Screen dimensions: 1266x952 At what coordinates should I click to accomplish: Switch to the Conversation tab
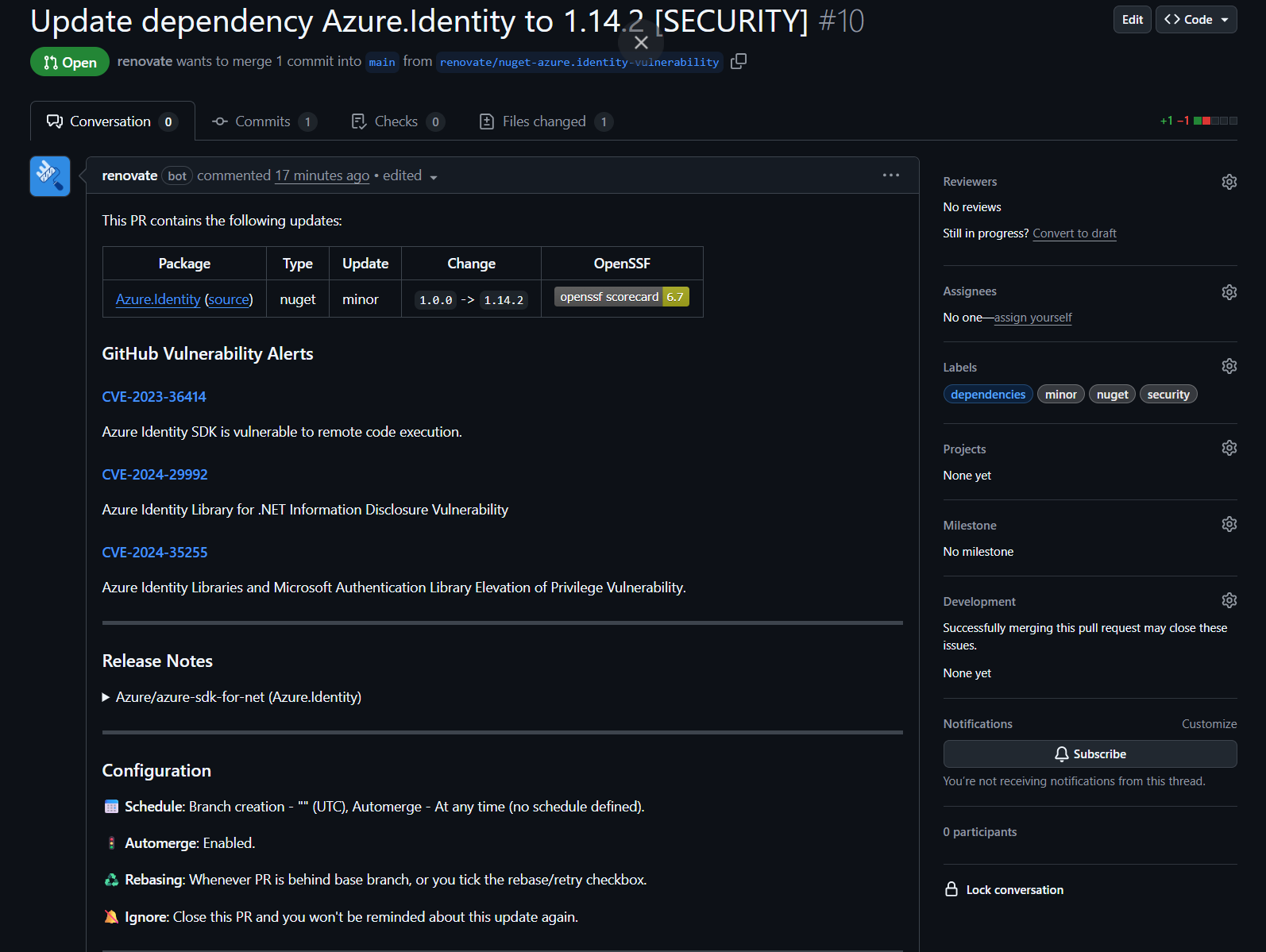(x=113, y=121)
